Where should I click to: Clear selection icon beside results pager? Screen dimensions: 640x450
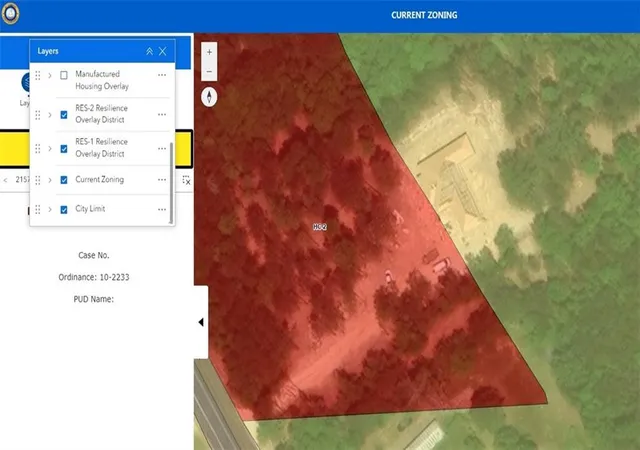coord(187,180)
